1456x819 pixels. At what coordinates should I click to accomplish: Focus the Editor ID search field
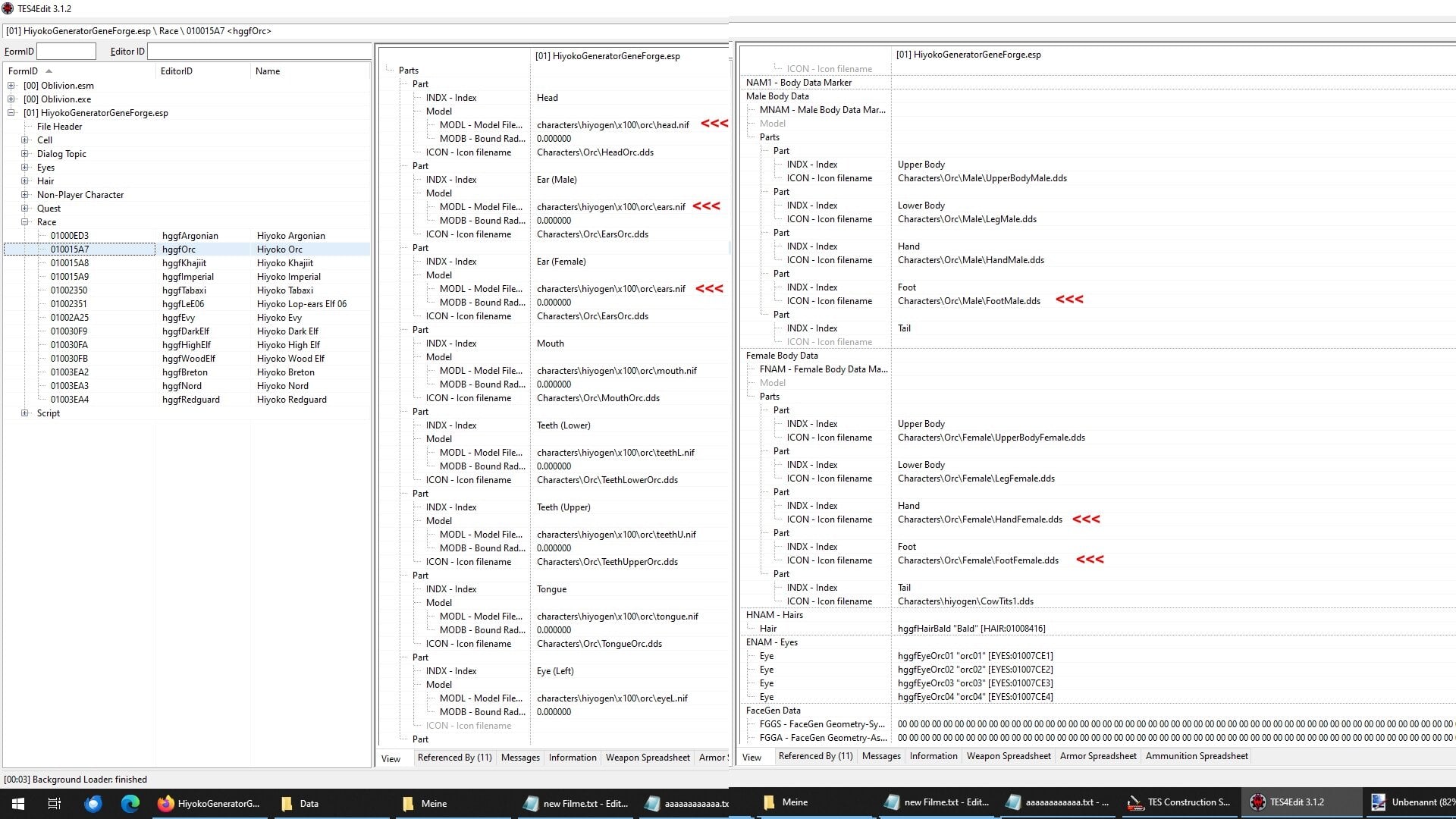point(259,52)
